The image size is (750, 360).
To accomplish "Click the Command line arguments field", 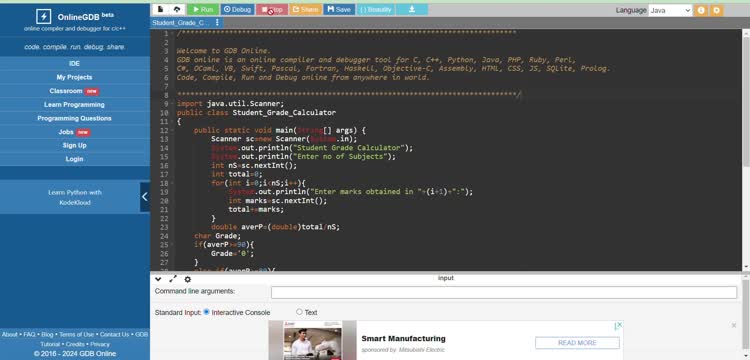I will pos(504,292).
